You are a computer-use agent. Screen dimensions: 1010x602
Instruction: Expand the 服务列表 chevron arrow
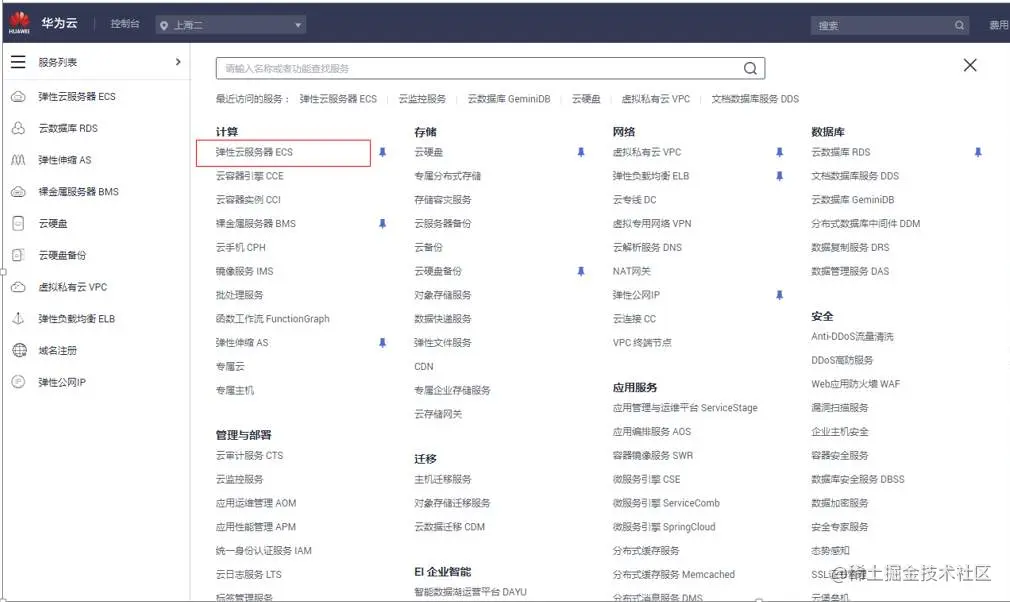point(178,62)
